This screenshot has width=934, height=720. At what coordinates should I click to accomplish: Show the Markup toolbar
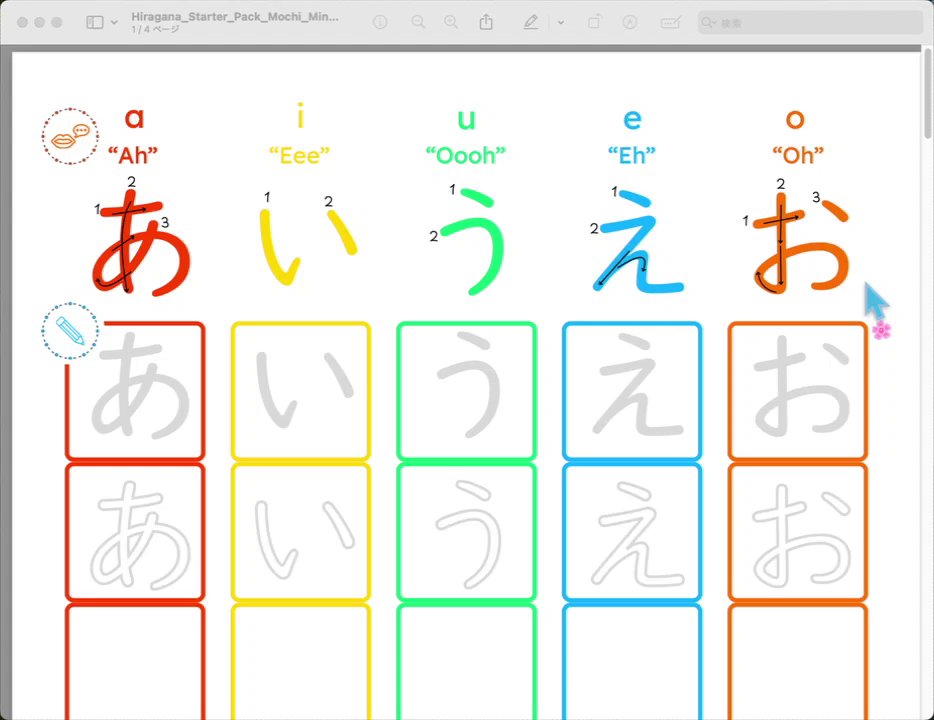point(630,23)
